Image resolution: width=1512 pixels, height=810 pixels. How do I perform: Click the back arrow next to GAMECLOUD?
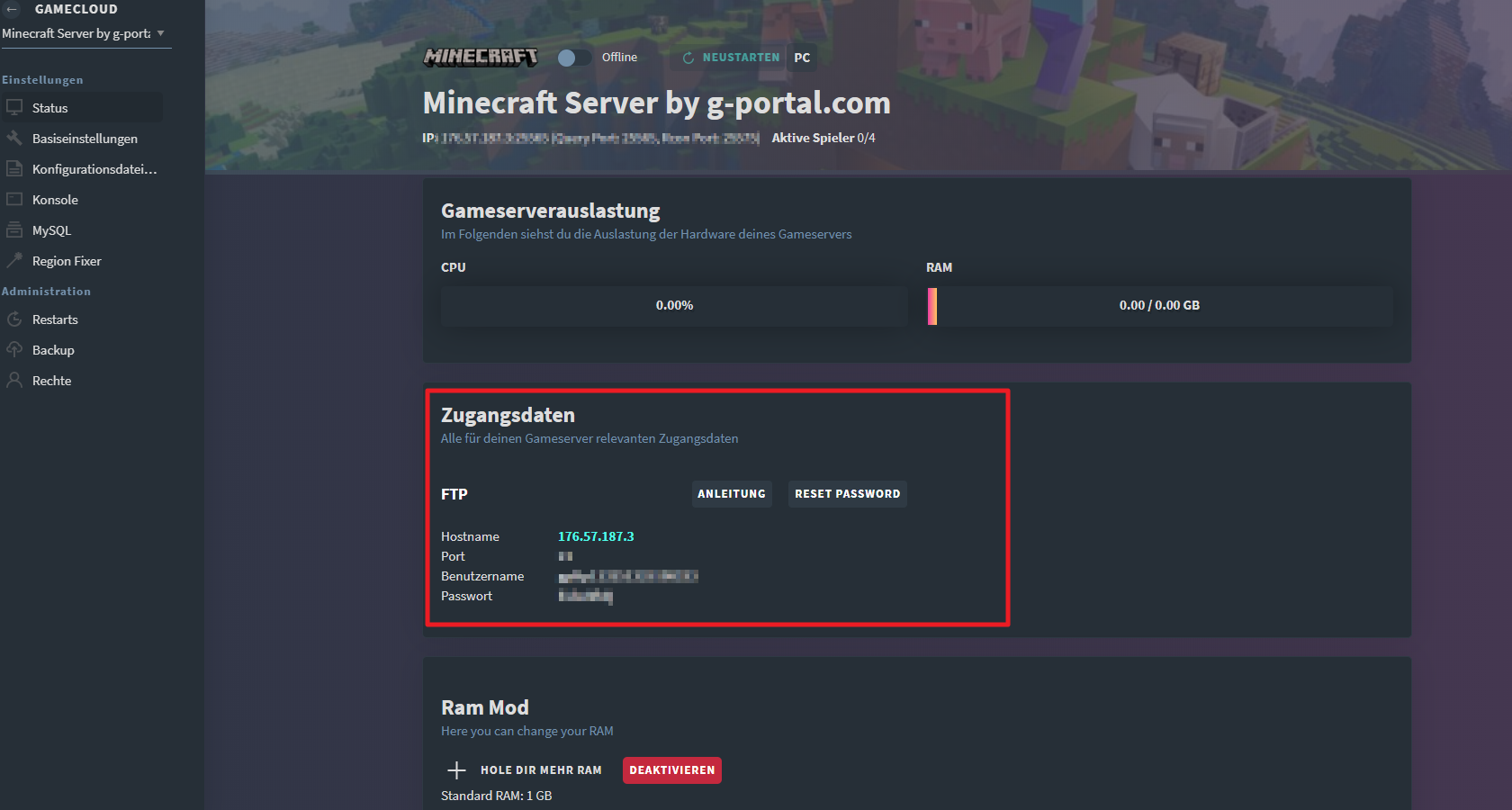[13, 9]
